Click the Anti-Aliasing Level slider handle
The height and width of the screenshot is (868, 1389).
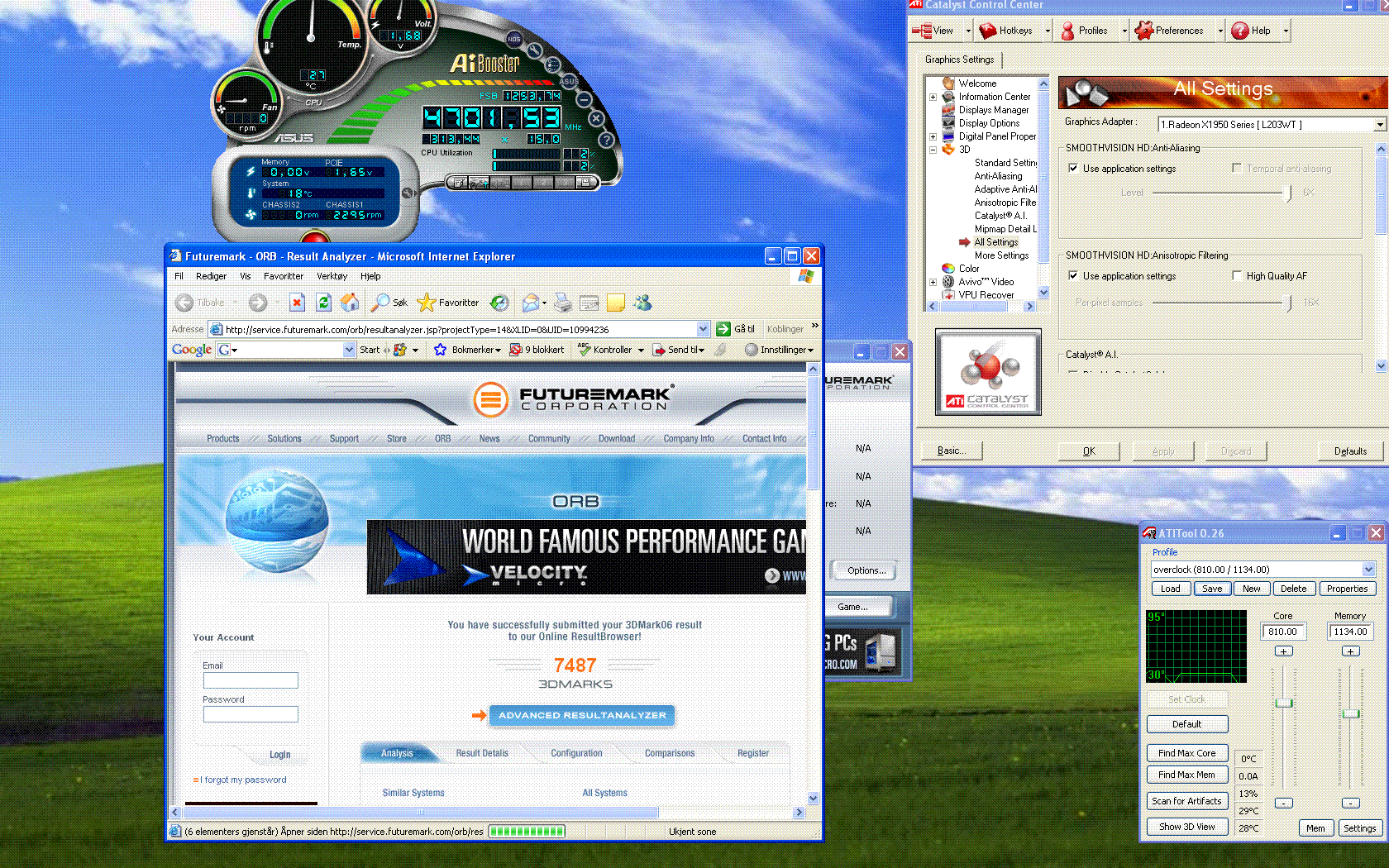coord(1289,193)
